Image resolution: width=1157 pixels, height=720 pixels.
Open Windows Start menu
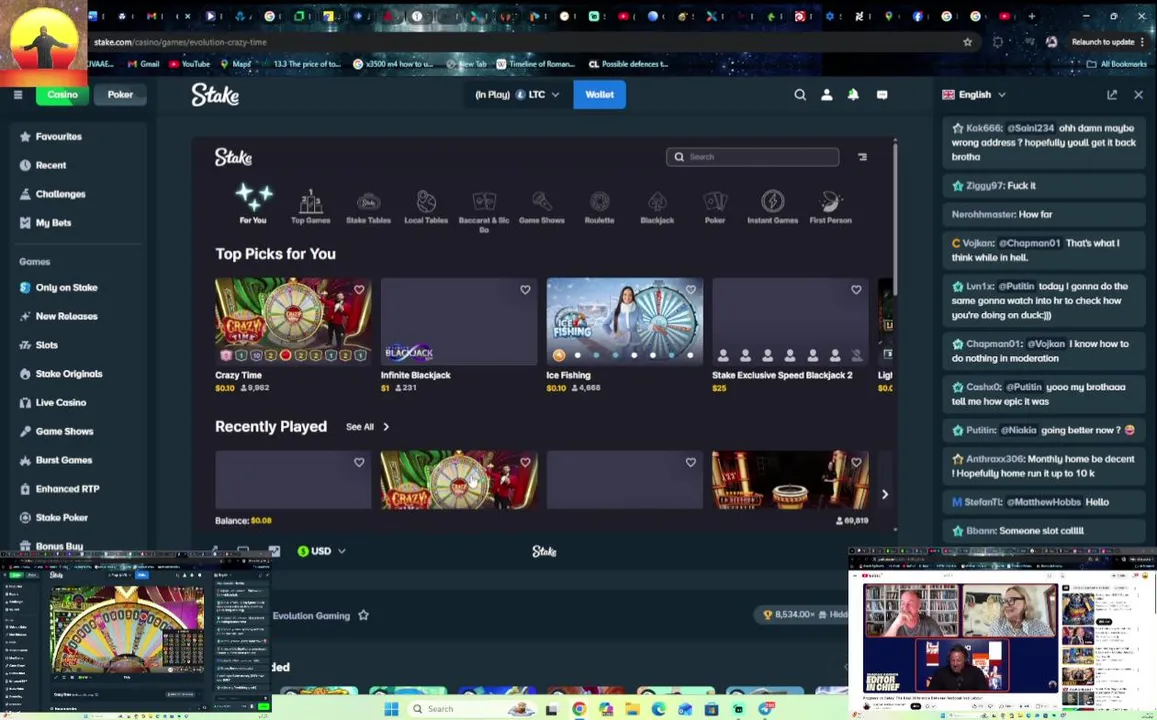click(391, 709)
